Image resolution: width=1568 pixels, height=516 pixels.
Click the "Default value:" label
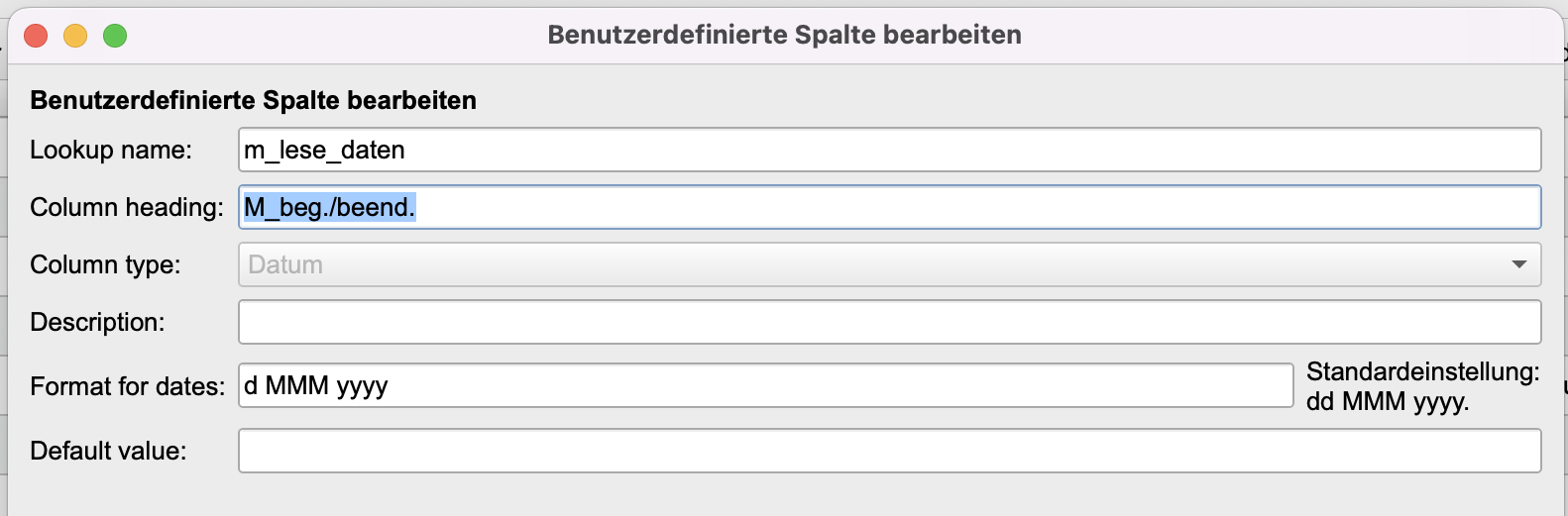tap(108, 451)
